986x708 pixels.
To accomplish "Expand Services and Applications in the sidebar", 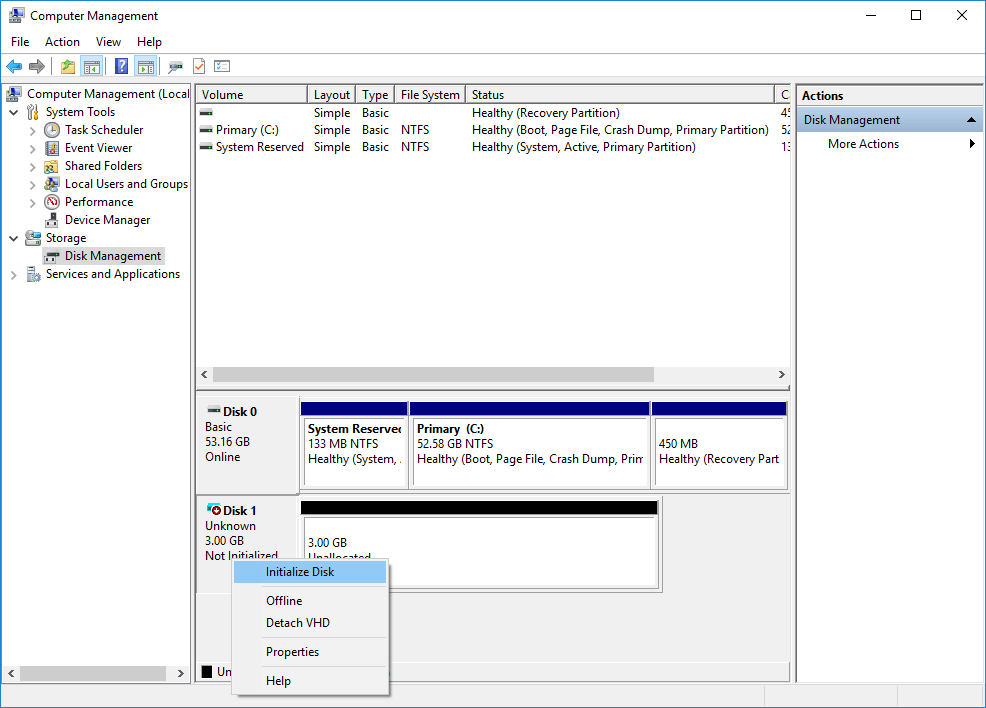I will [x=14, y=273].
